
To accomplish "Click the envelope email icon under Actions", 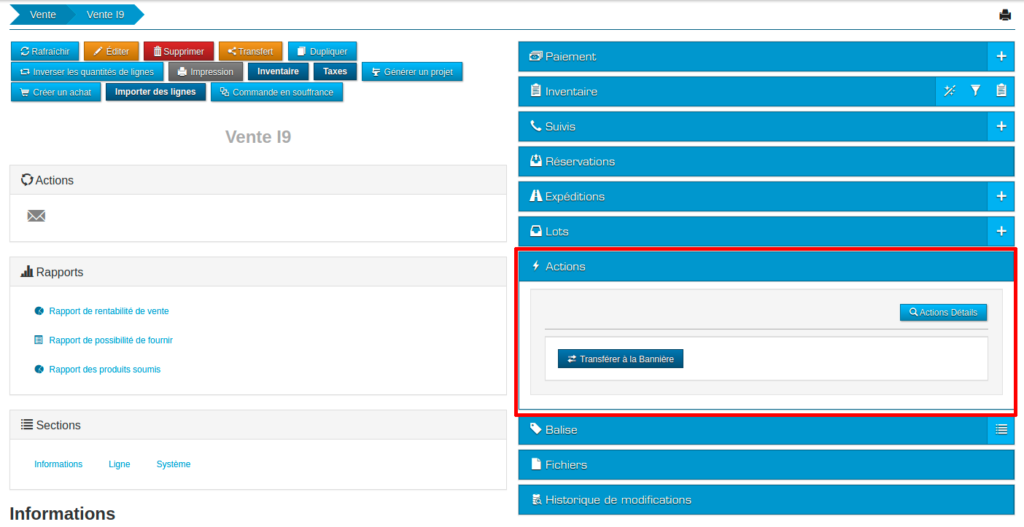I will coord(36,216).
